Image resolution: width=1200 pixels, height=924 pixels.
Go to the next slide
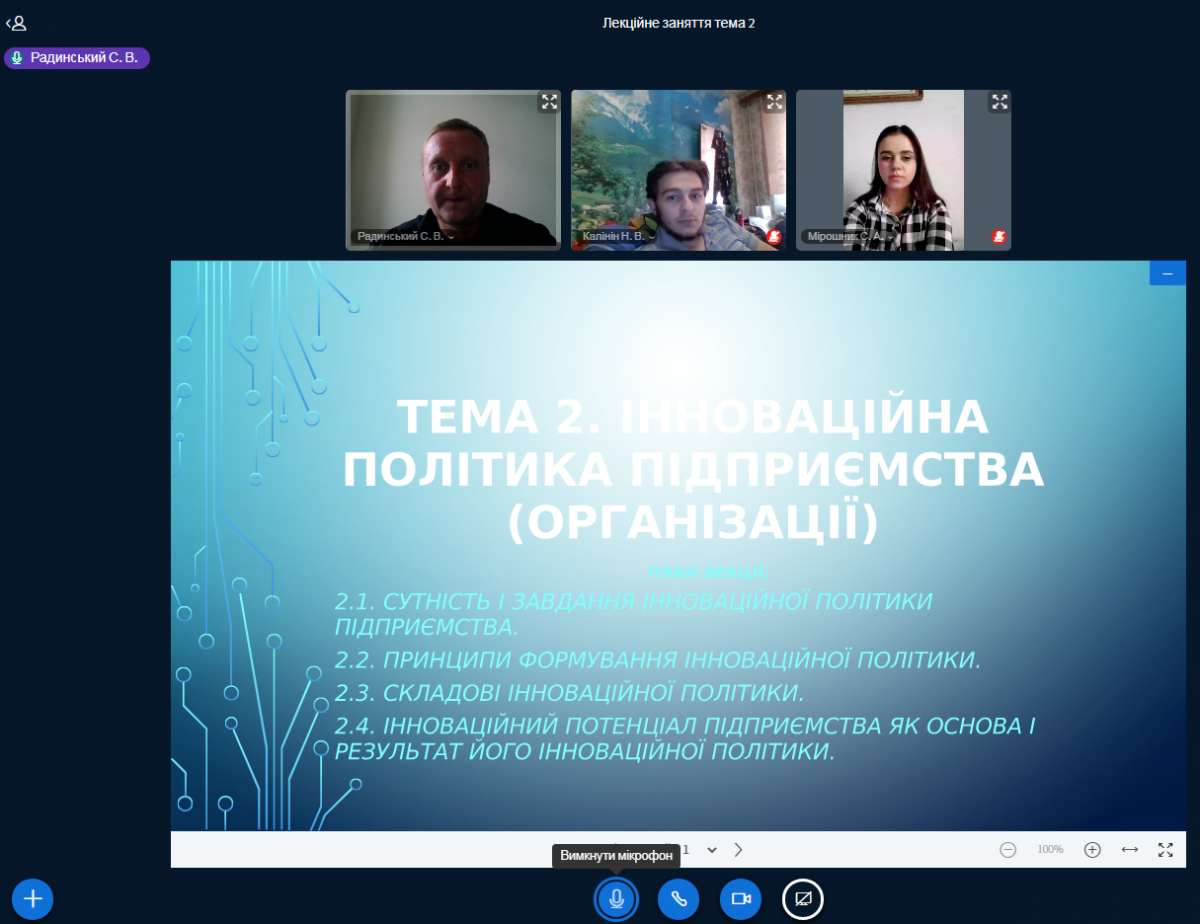[739, 850]
